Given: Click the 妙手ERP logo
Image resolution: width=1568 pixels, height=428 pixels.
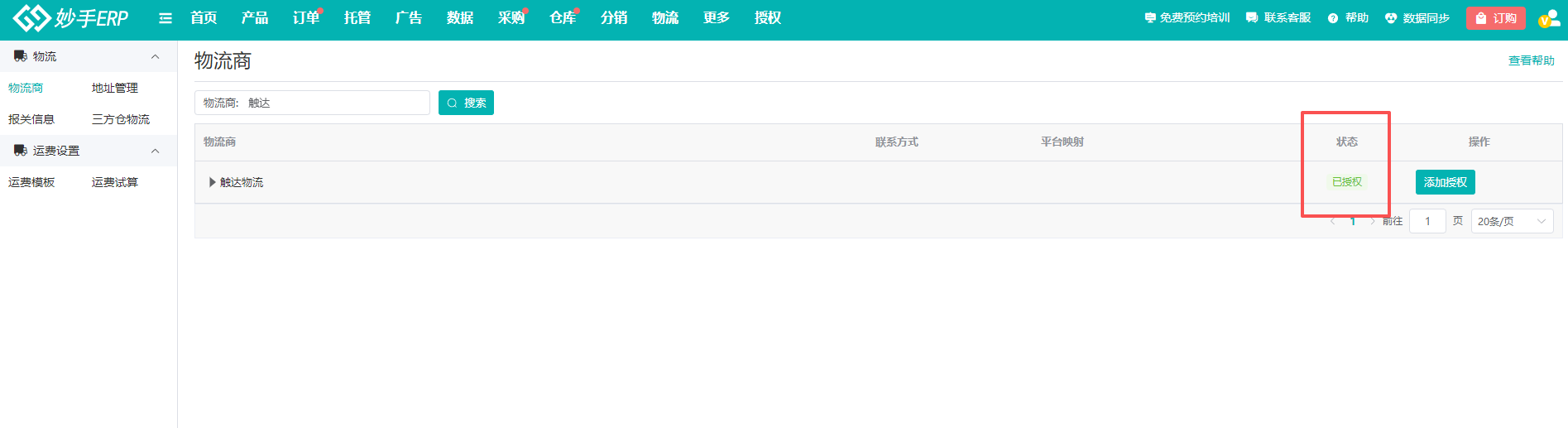Looking at the screenshot, I should click(70, 17).
